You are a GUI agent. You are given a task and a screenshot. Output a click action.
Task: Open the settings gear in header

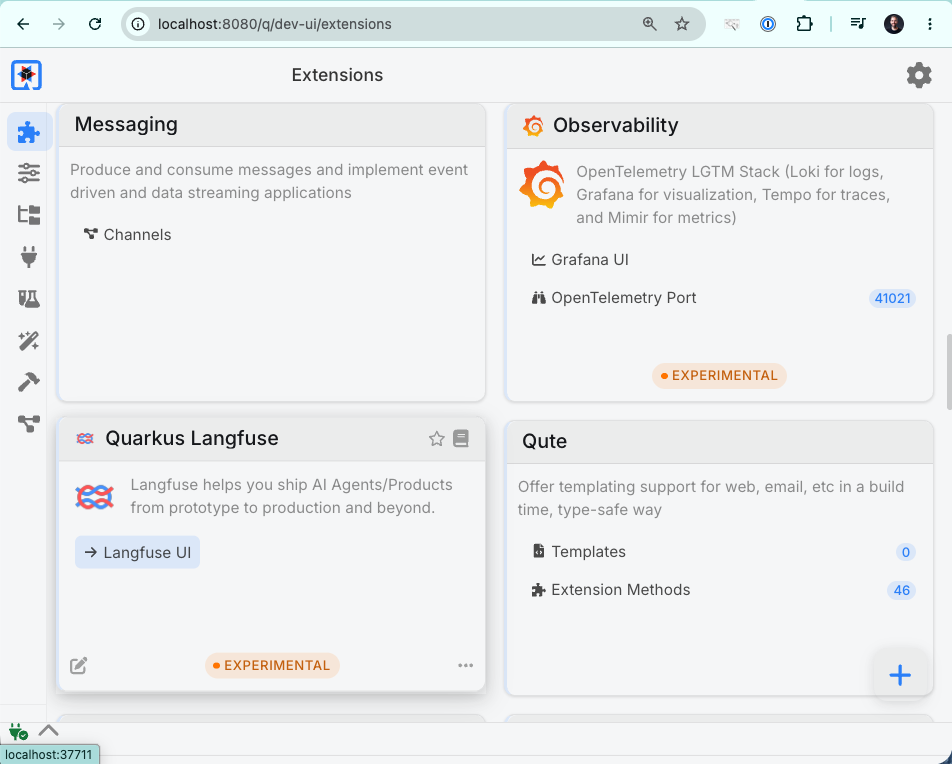(x=919, y=75)
